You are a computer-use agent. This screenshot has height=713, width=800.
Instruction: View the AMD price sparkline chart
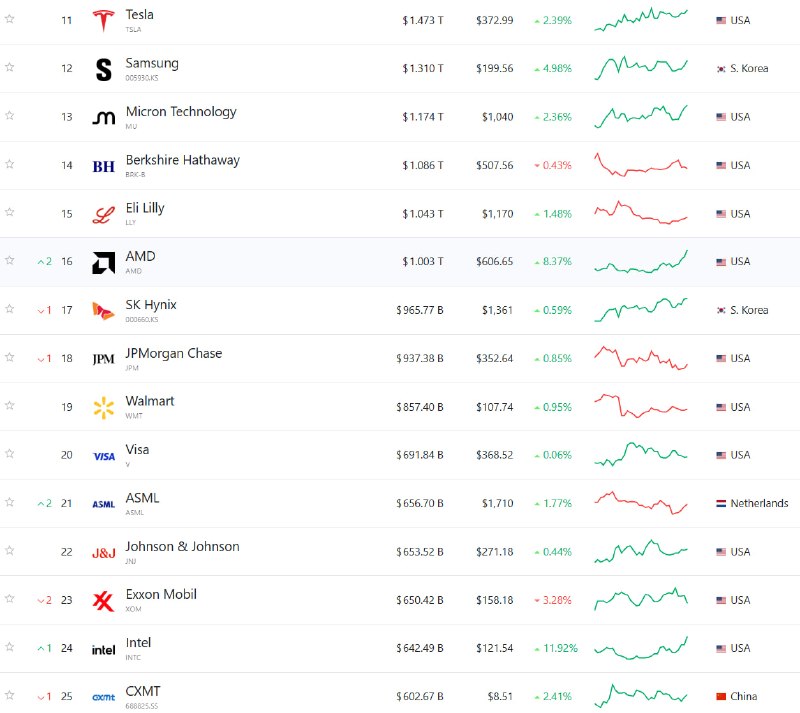[x=641, y=261]
